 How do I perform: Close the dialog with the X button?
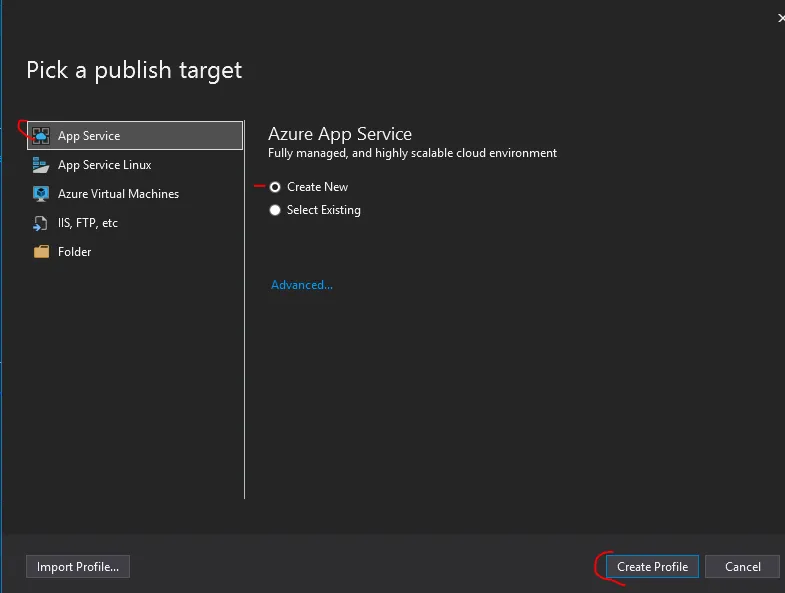(x=780, y=18)
